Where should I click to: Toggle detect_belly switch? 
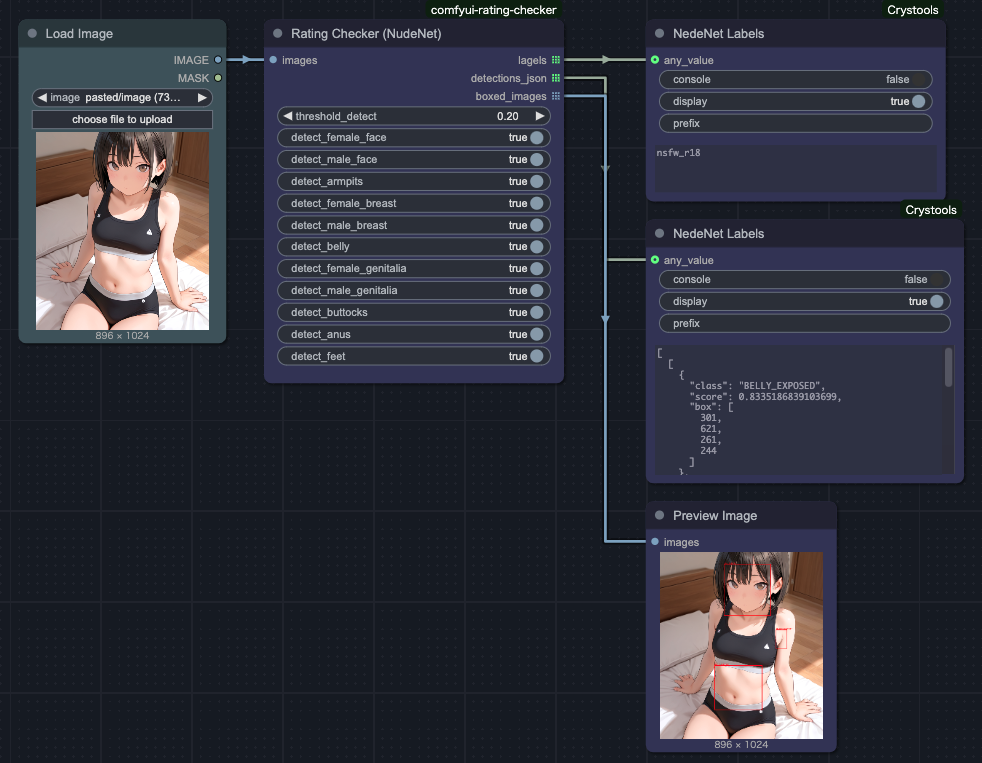537,247
